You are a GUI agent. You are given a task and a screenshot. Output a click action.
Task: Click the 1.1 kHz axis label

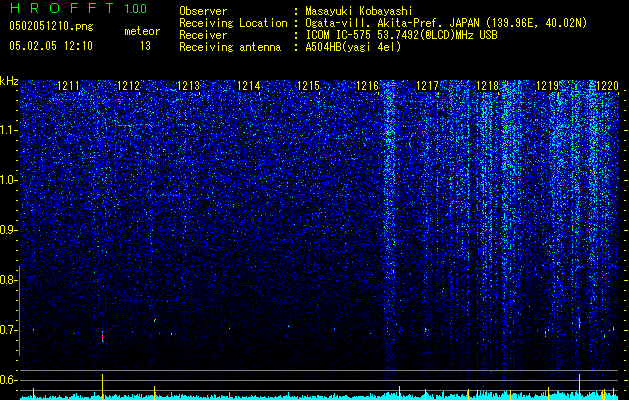[x=9, y=130]
